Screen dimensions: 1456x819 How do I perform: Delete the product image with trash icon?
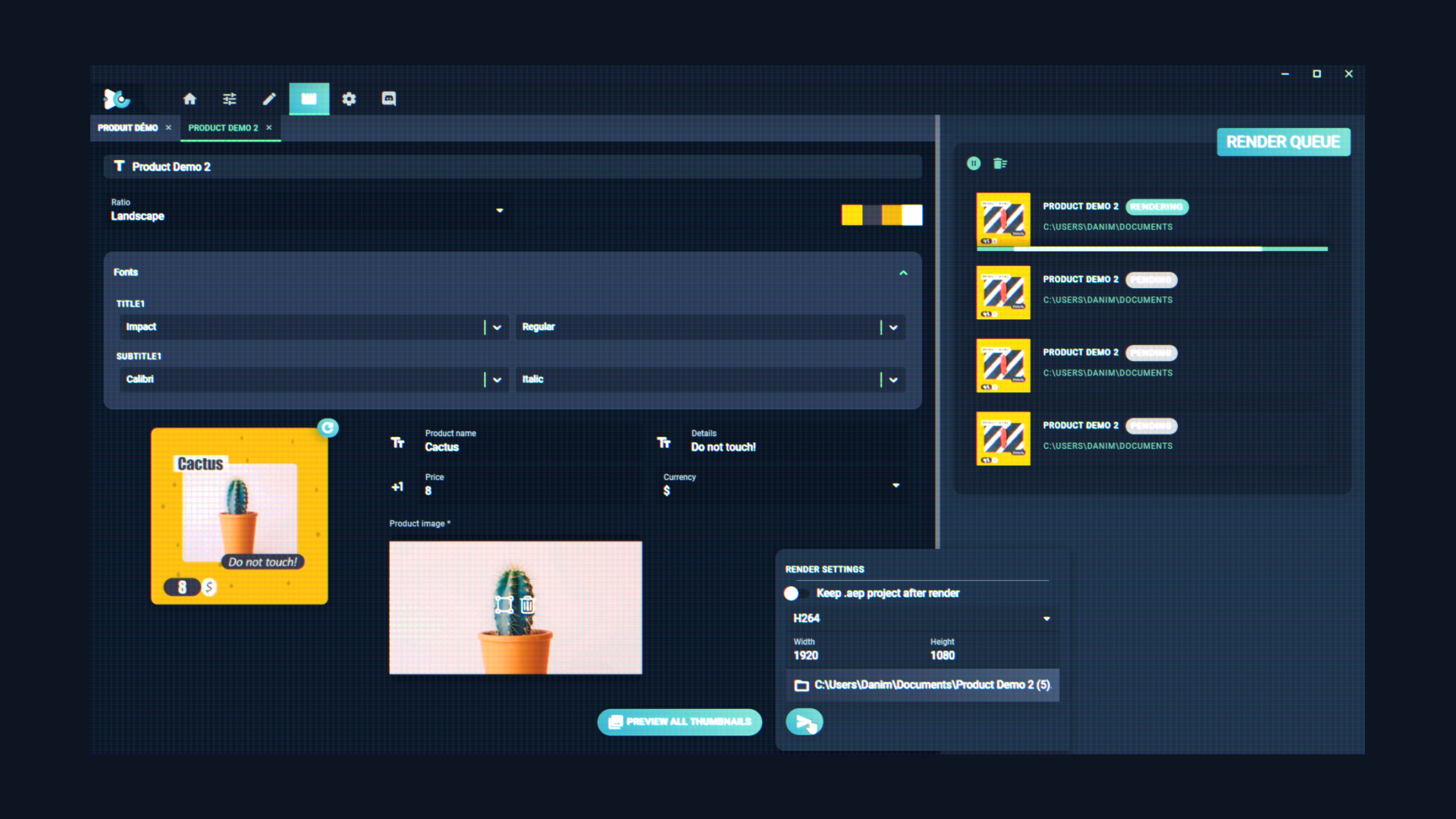pos(528,604)
